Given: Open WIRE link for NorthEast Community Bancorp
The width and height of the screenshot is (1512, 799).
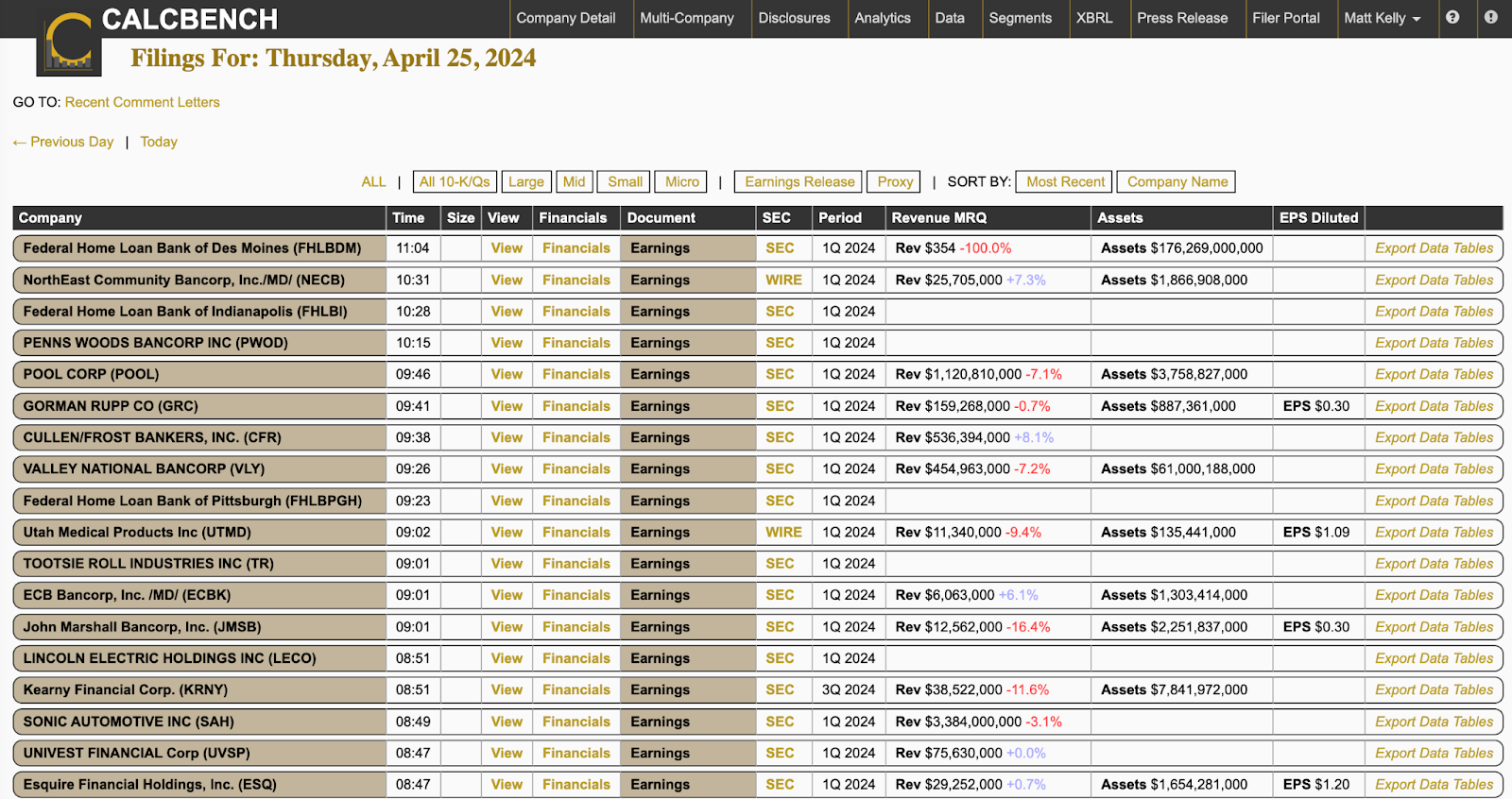Looking at the screenshot, I should 783,280.
